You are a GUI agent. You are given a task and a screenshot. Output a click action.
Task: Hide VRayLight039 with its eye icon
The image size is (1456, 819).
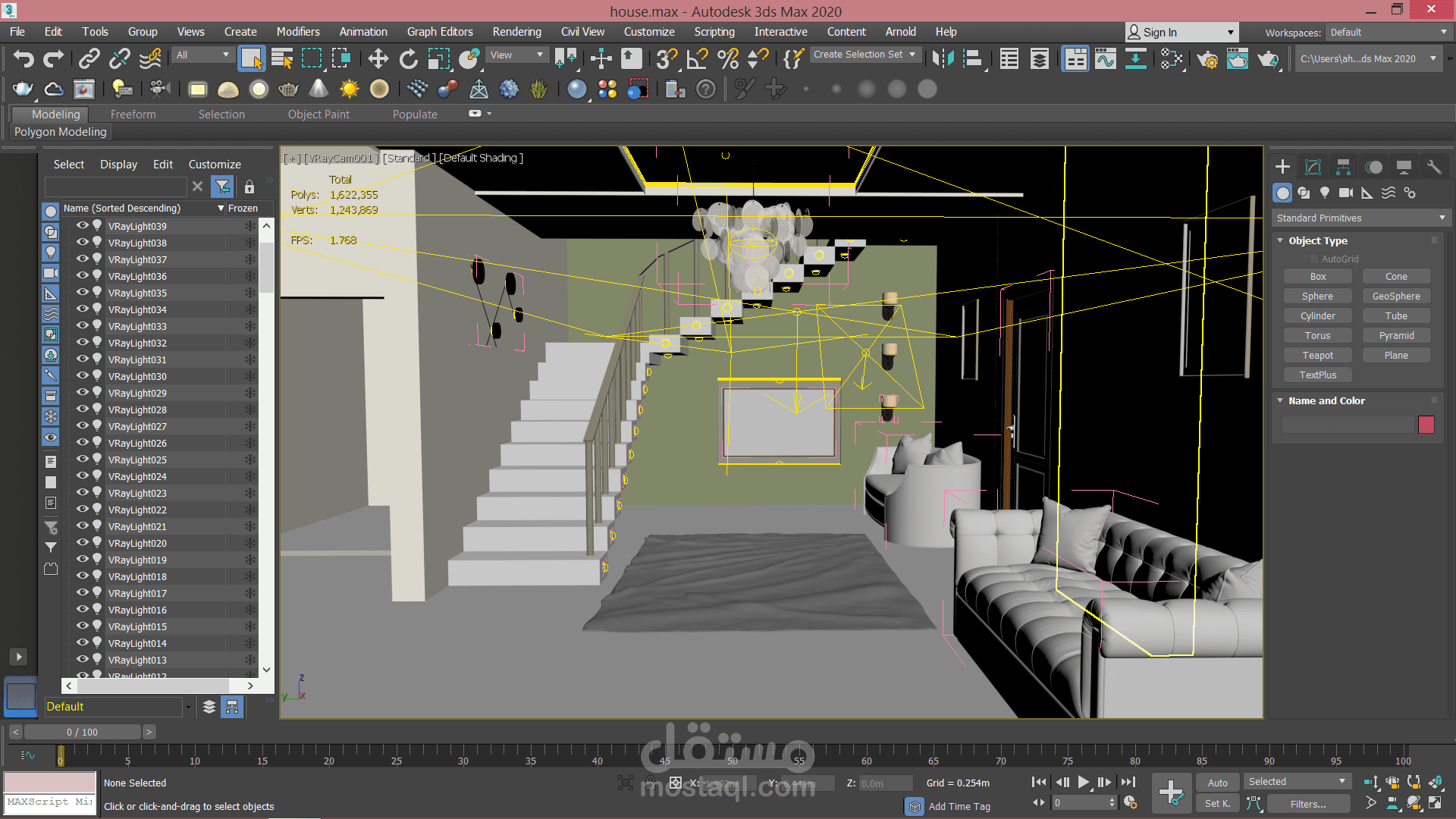[x=82, y=225]
